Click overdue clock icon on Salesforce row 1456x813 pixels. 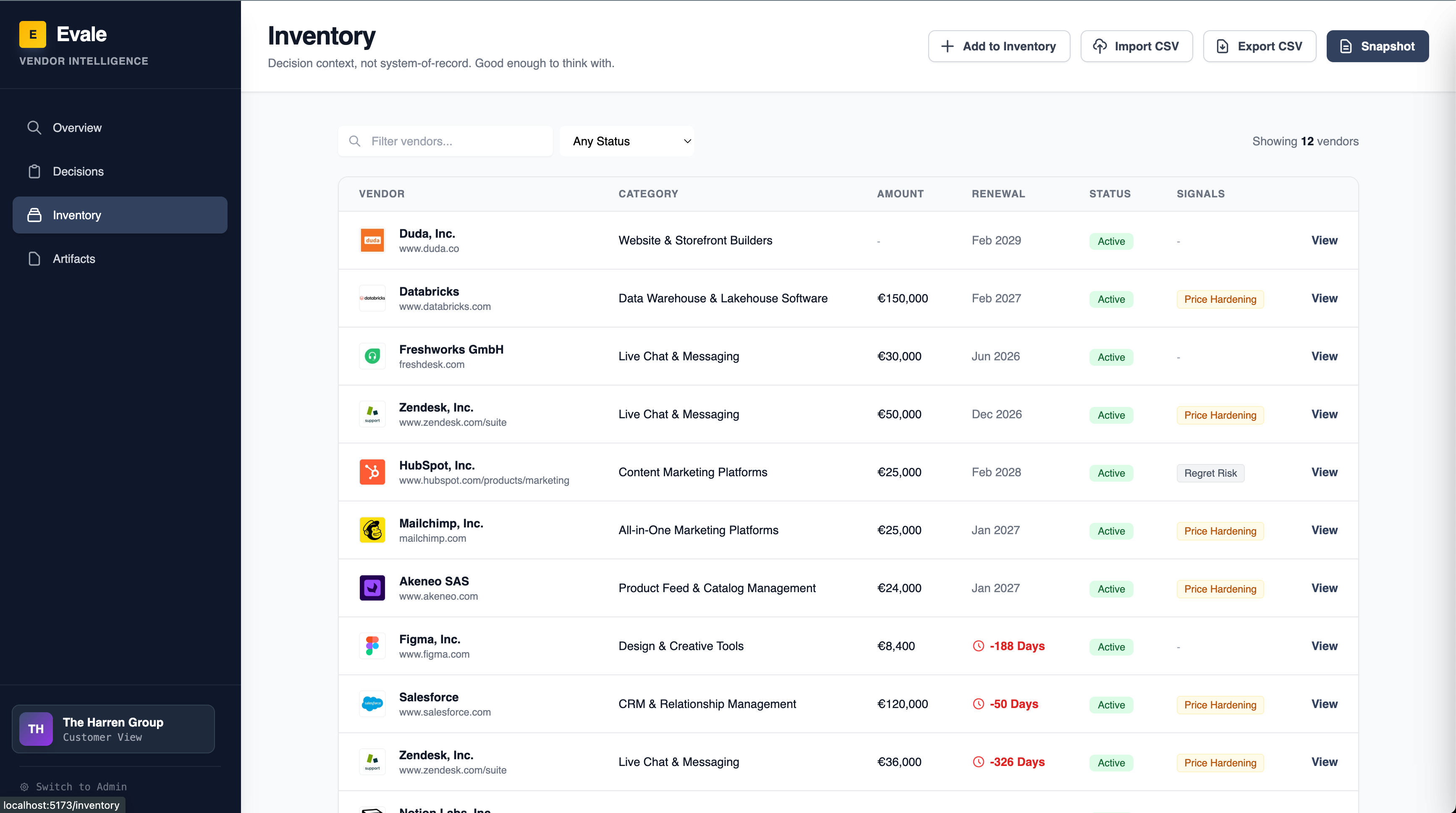(978, 704)
